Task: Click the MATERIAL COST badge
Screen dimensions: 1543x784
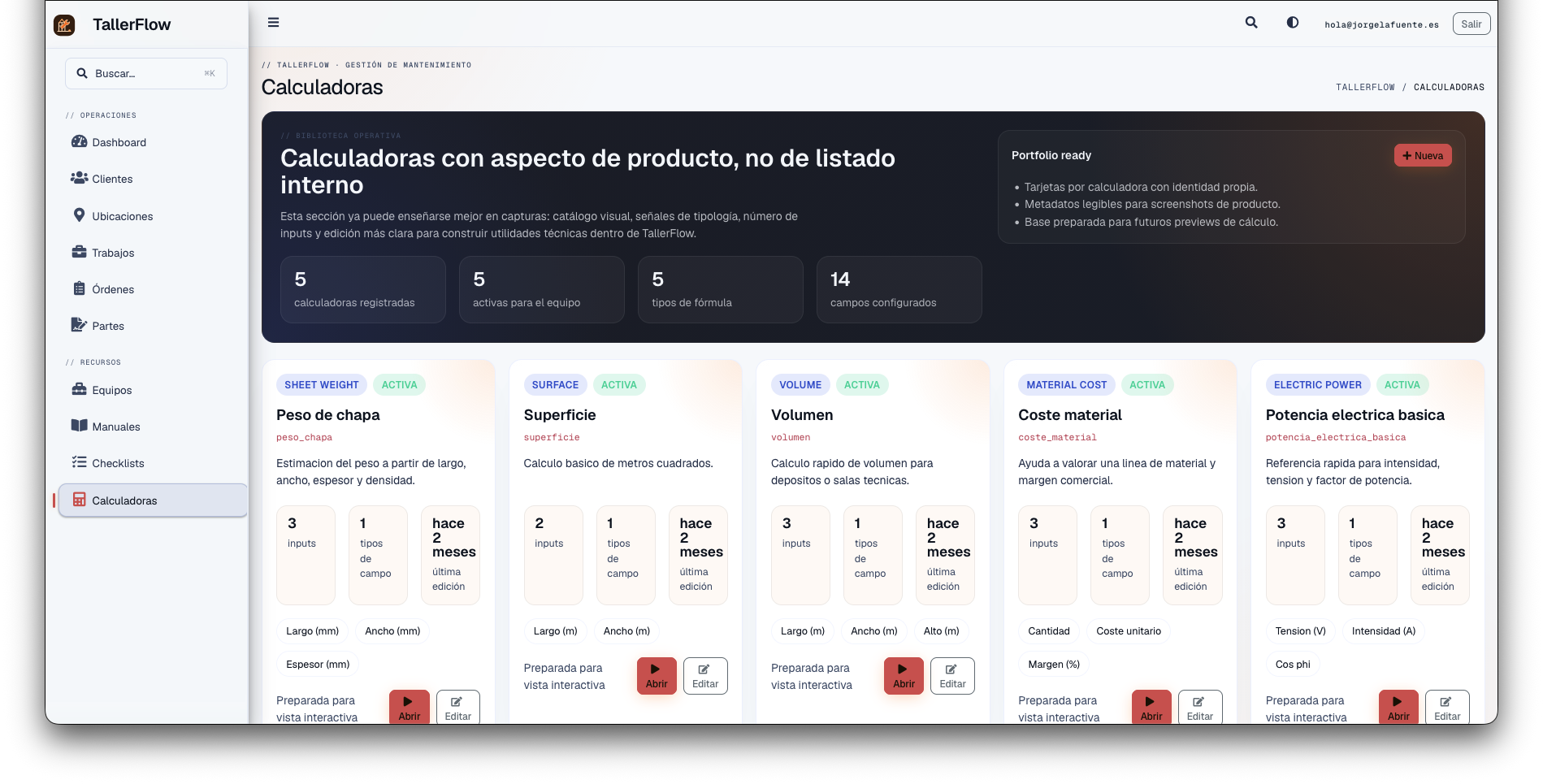Action: click(1066, 385)
